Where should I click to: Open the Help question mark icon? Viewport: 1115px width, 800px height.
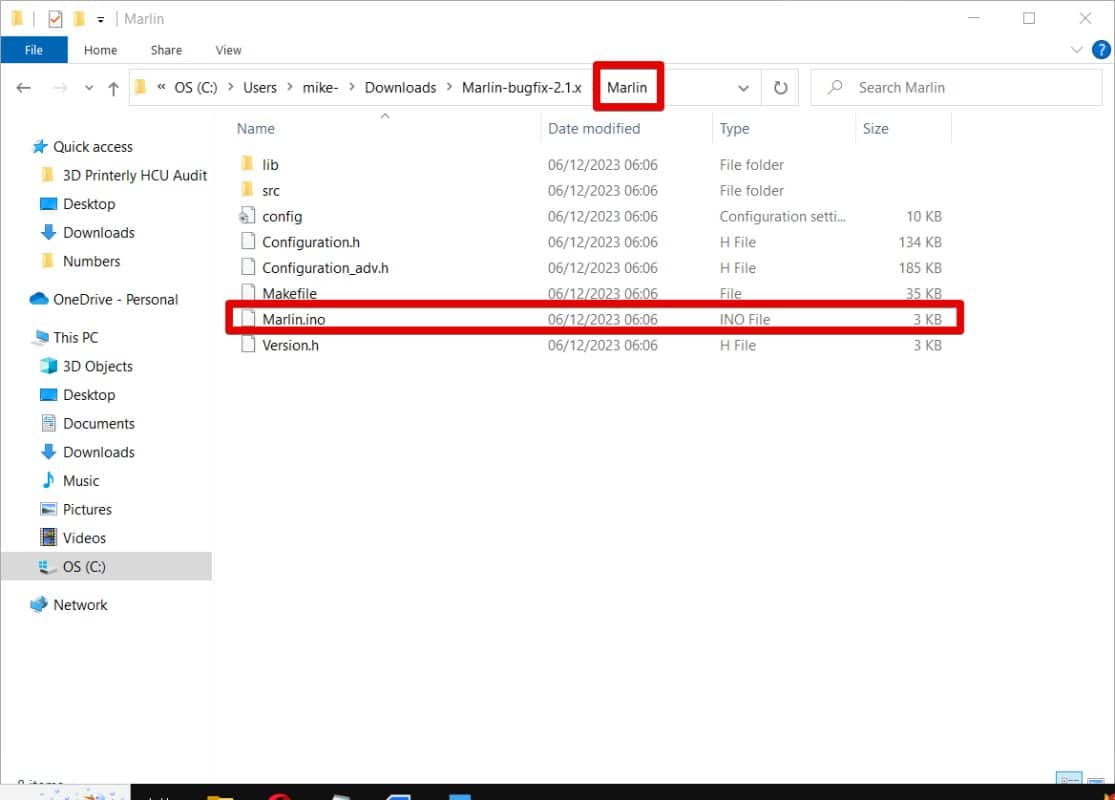pyautogui.click(x=1100, y=50)
